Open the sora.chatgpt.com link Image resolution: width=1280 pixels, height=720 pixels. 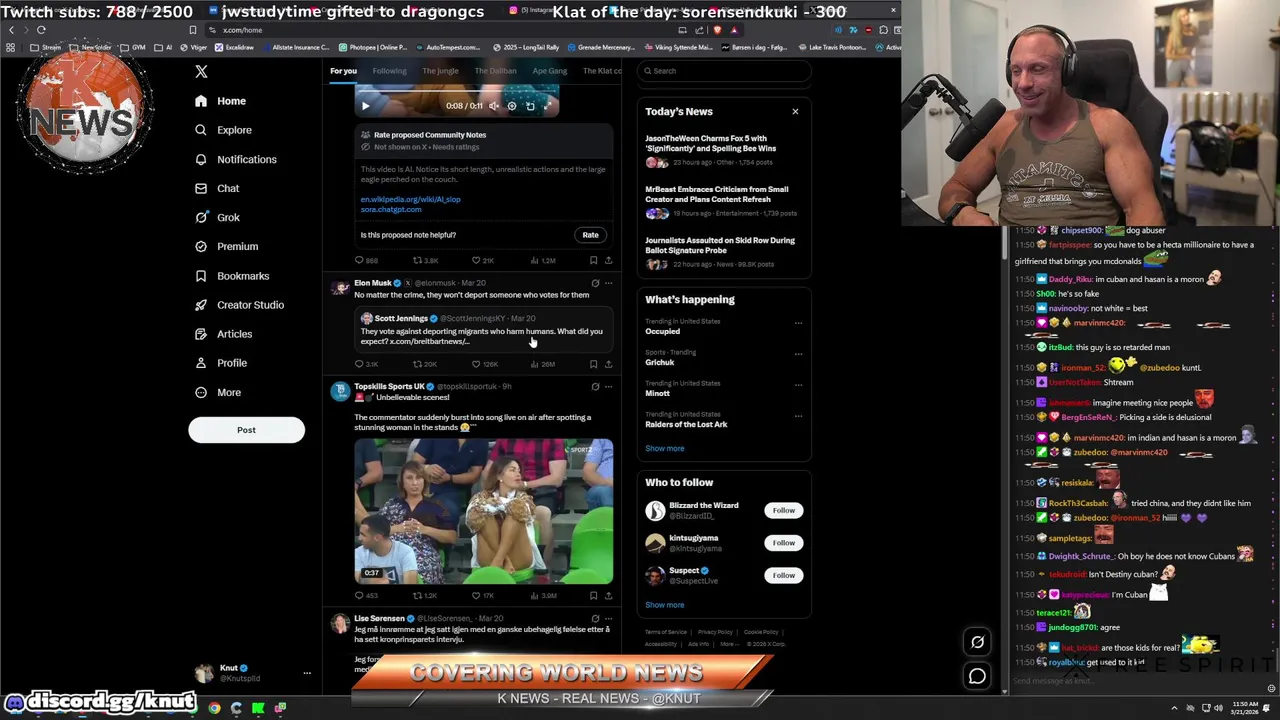tap(391, 209)
